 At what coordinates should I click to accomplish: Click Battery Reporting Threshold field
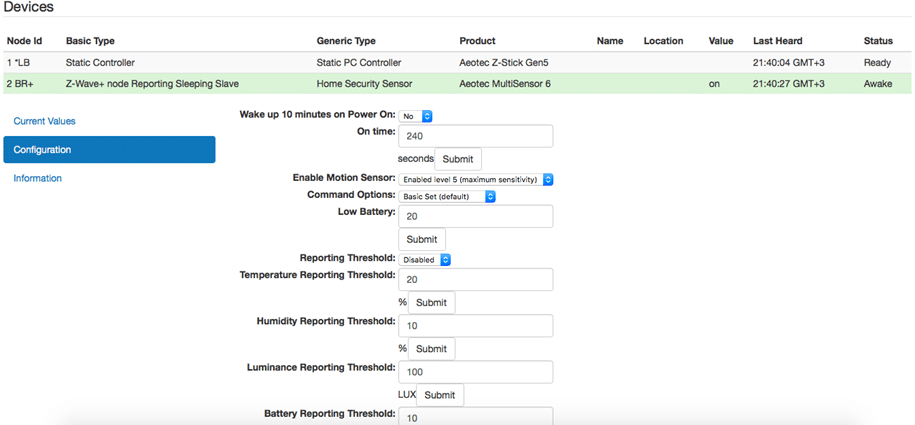tap(476, 416)
